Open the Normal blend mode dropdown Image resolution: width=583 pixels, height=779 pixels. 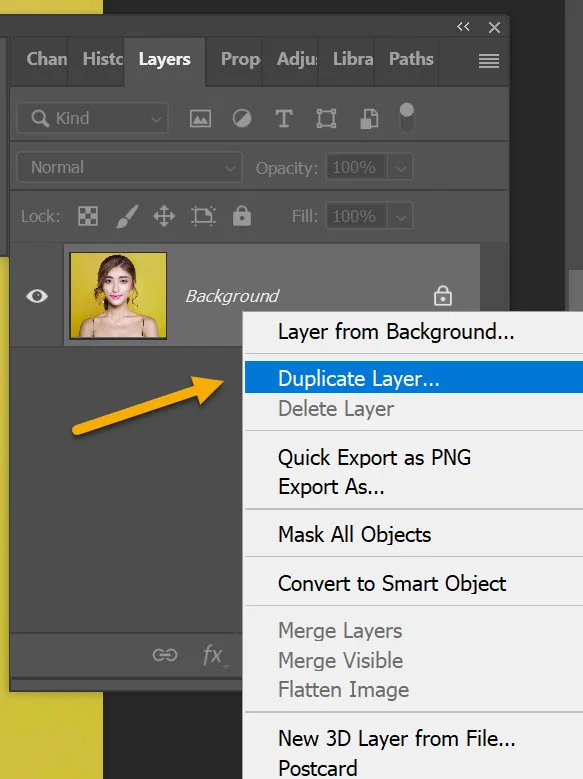pyautogui.click(x=130, y=167)
